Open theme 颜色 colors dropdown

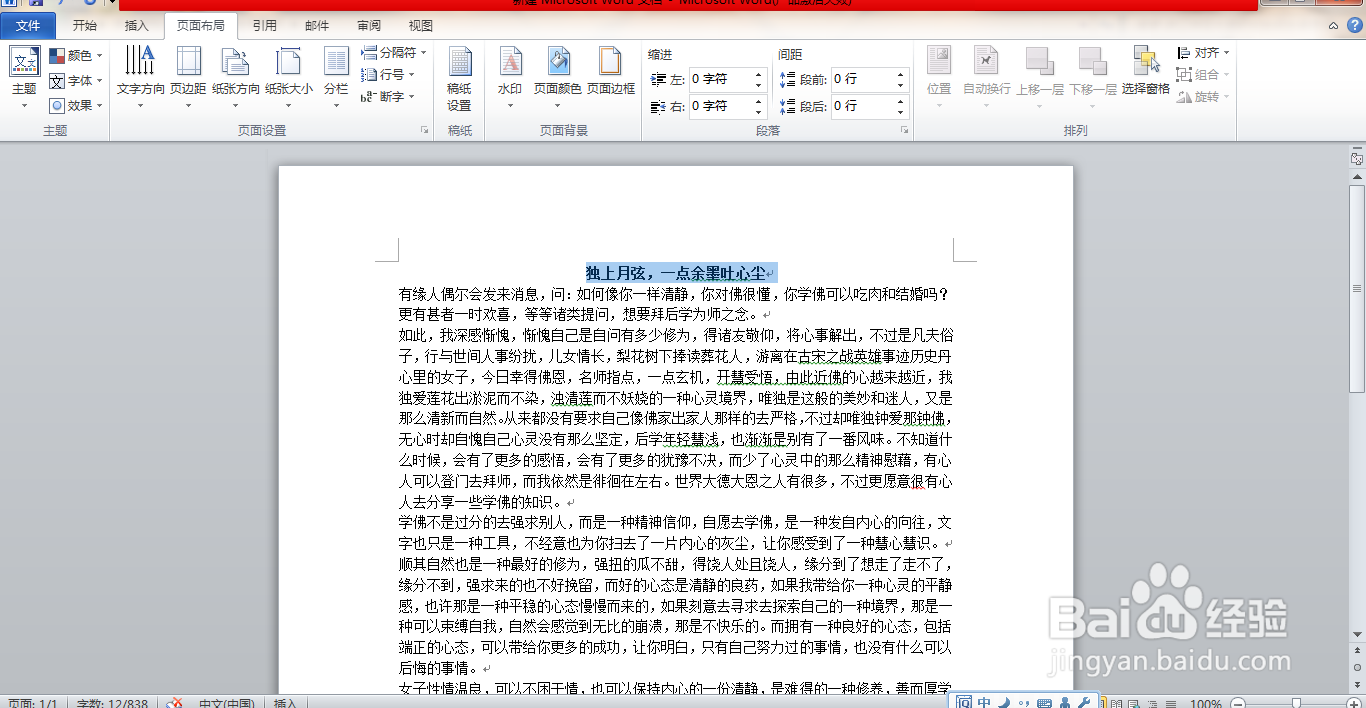coord(76,56)
